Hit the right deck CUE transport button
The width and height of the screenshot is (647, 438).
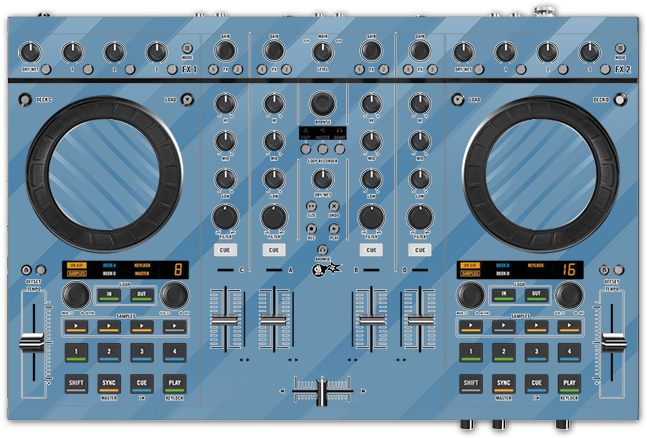tap(536, 382)
